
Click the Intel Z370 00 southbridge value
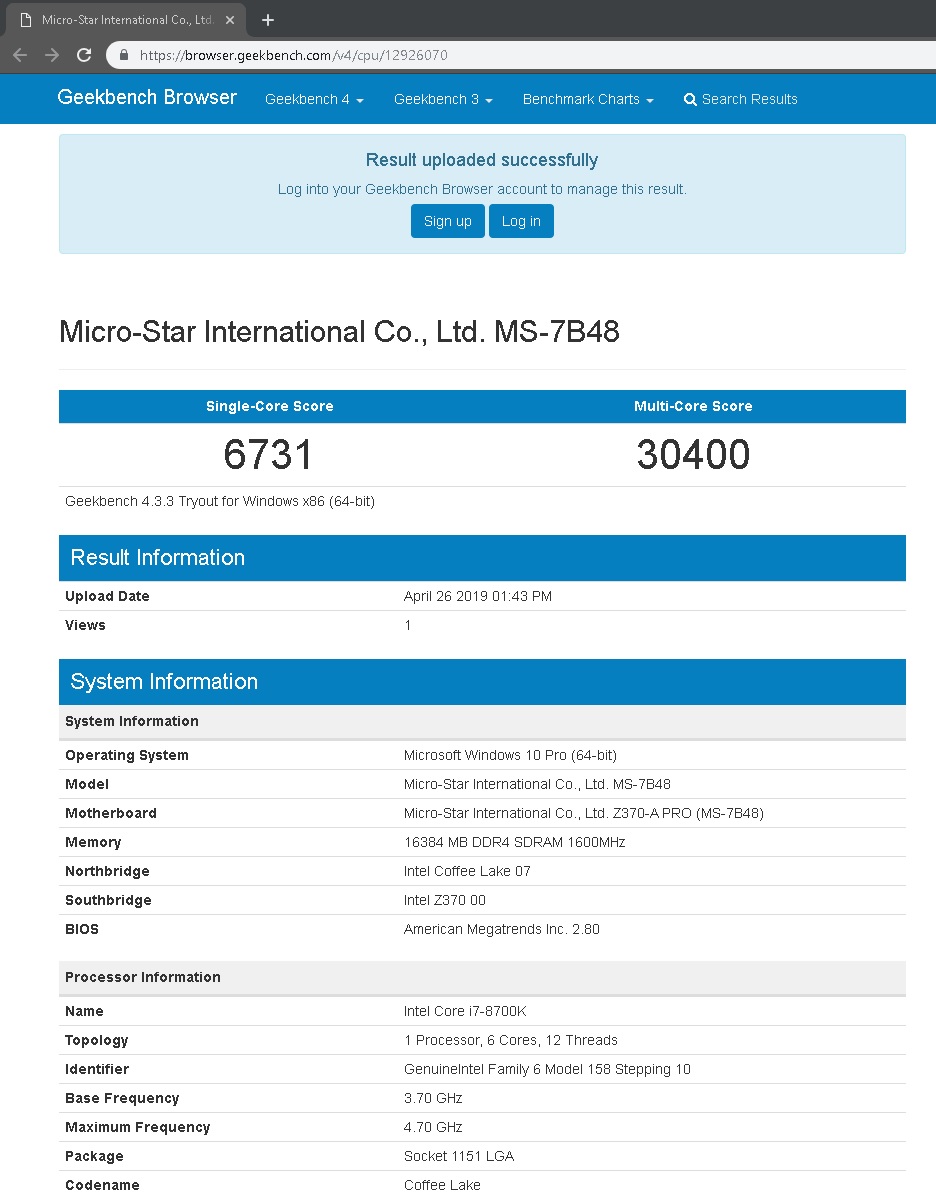(x=444, y=900)
